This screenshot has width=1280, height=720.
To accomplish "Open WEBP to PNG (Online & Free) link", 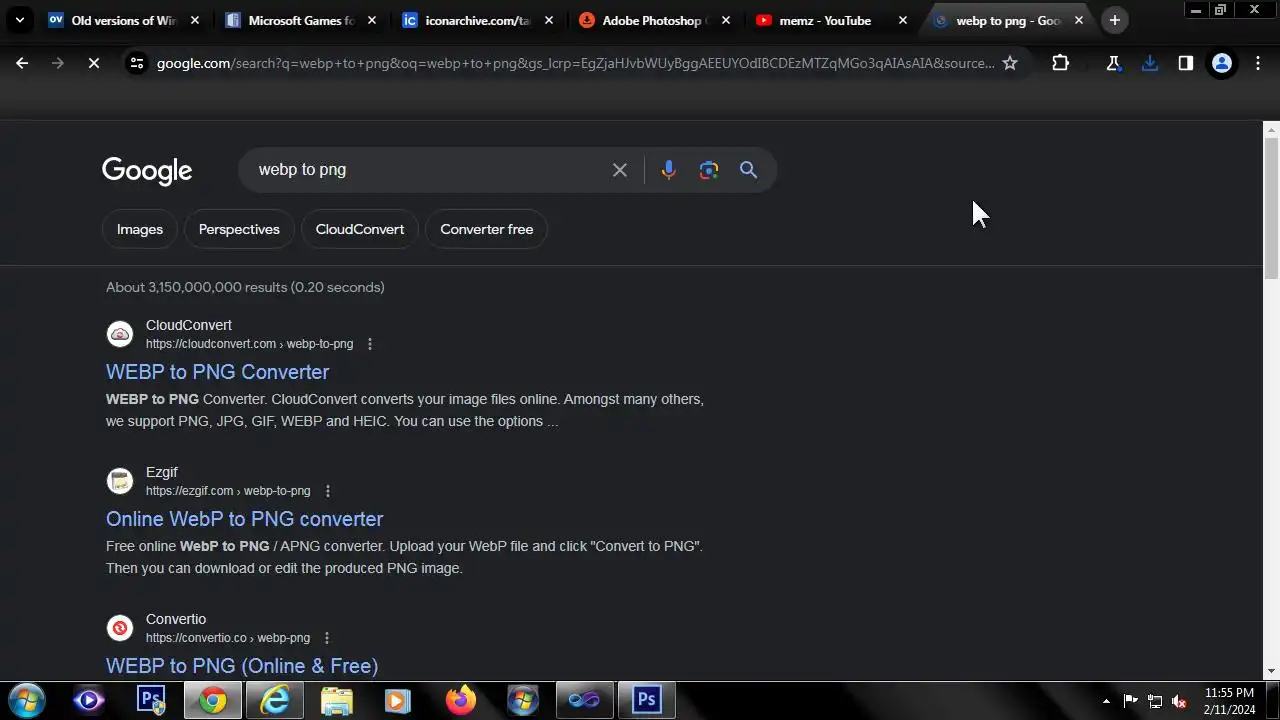I will coord(242,666).
